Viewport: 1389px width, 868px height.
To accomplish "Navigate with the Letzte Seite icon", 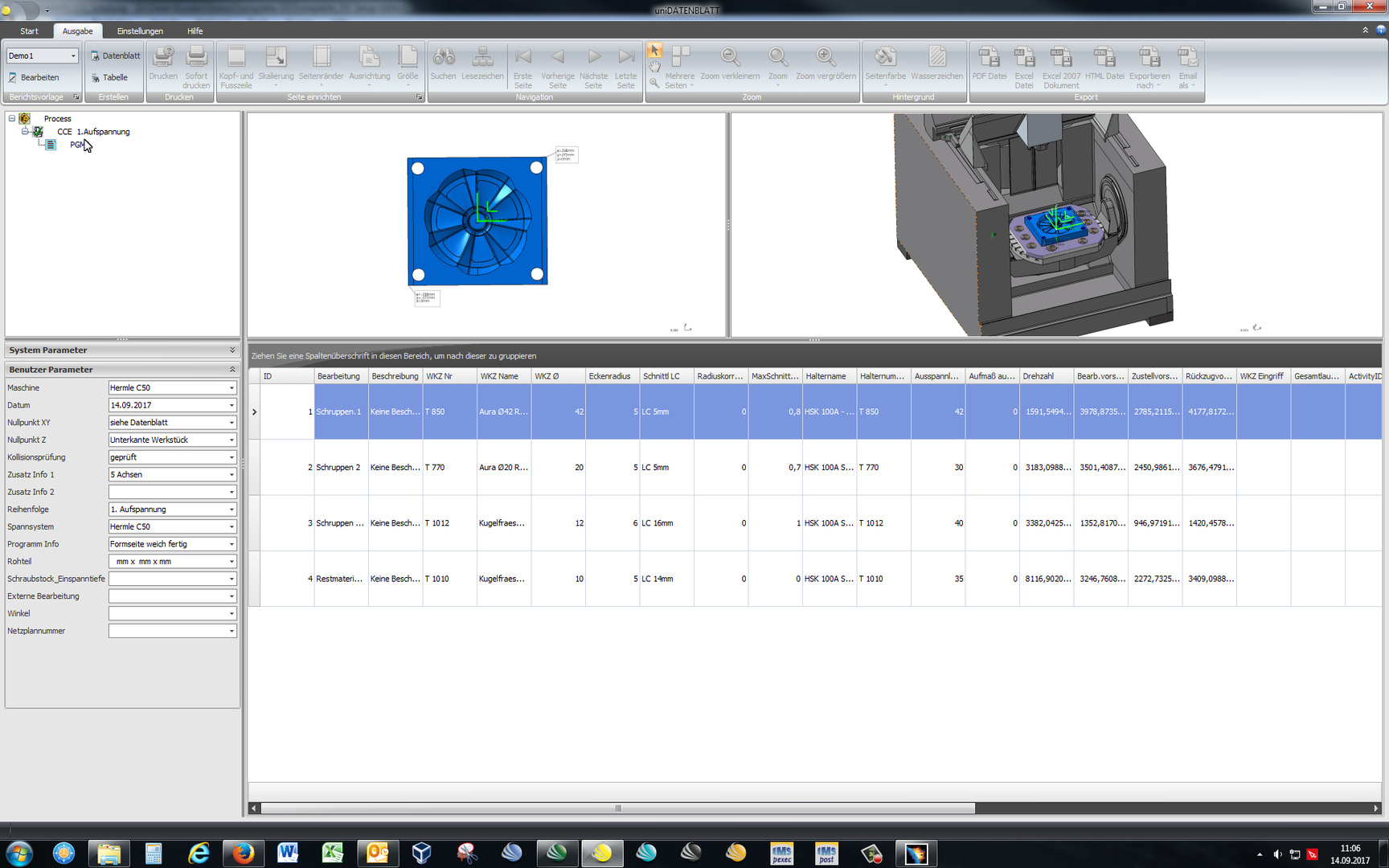I will 626,64.
